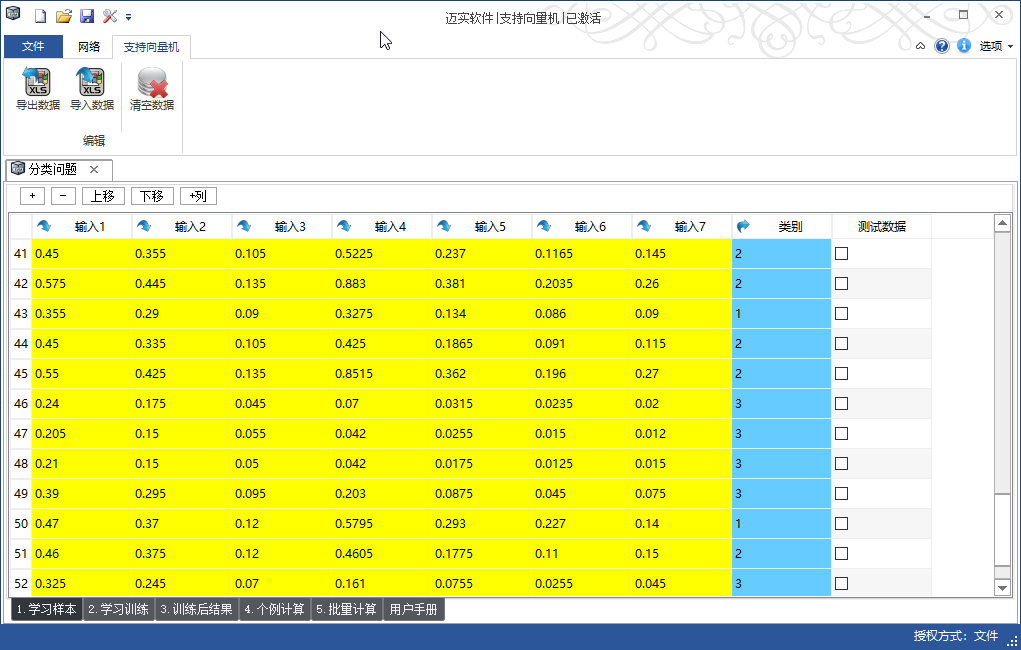1021x650 pixels.
Task: Open the 选项 dropdown menu
Action: [995, 46]
